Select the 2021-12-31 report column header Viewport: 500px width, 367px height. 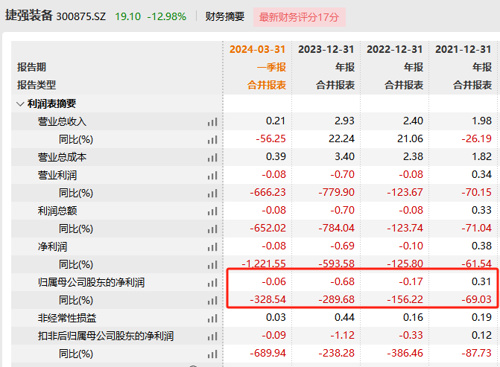point(463,49)
